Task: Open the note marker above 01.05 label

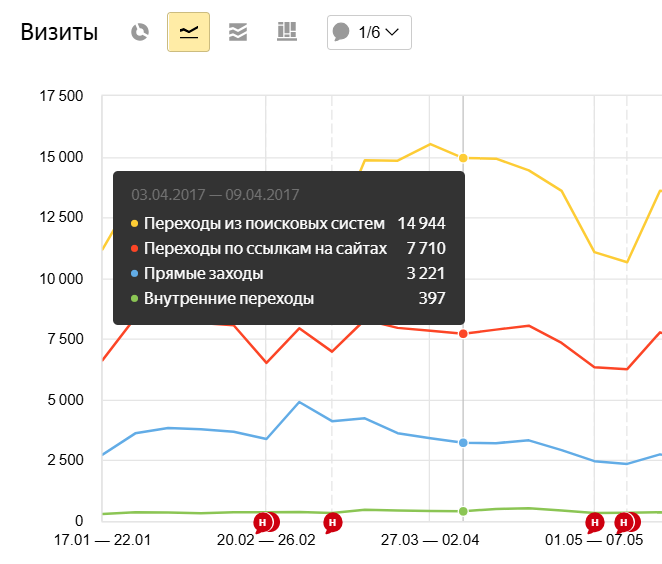Action: [594, 522]
